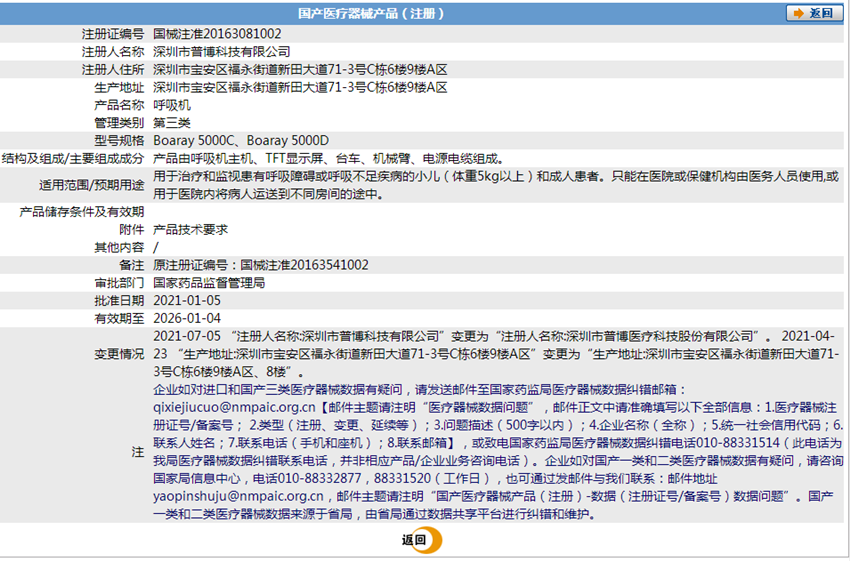Viewport: 850px width, 561px height.
Task: Click the header title 国产医疗器械产品（注册）
Action: 371,14
